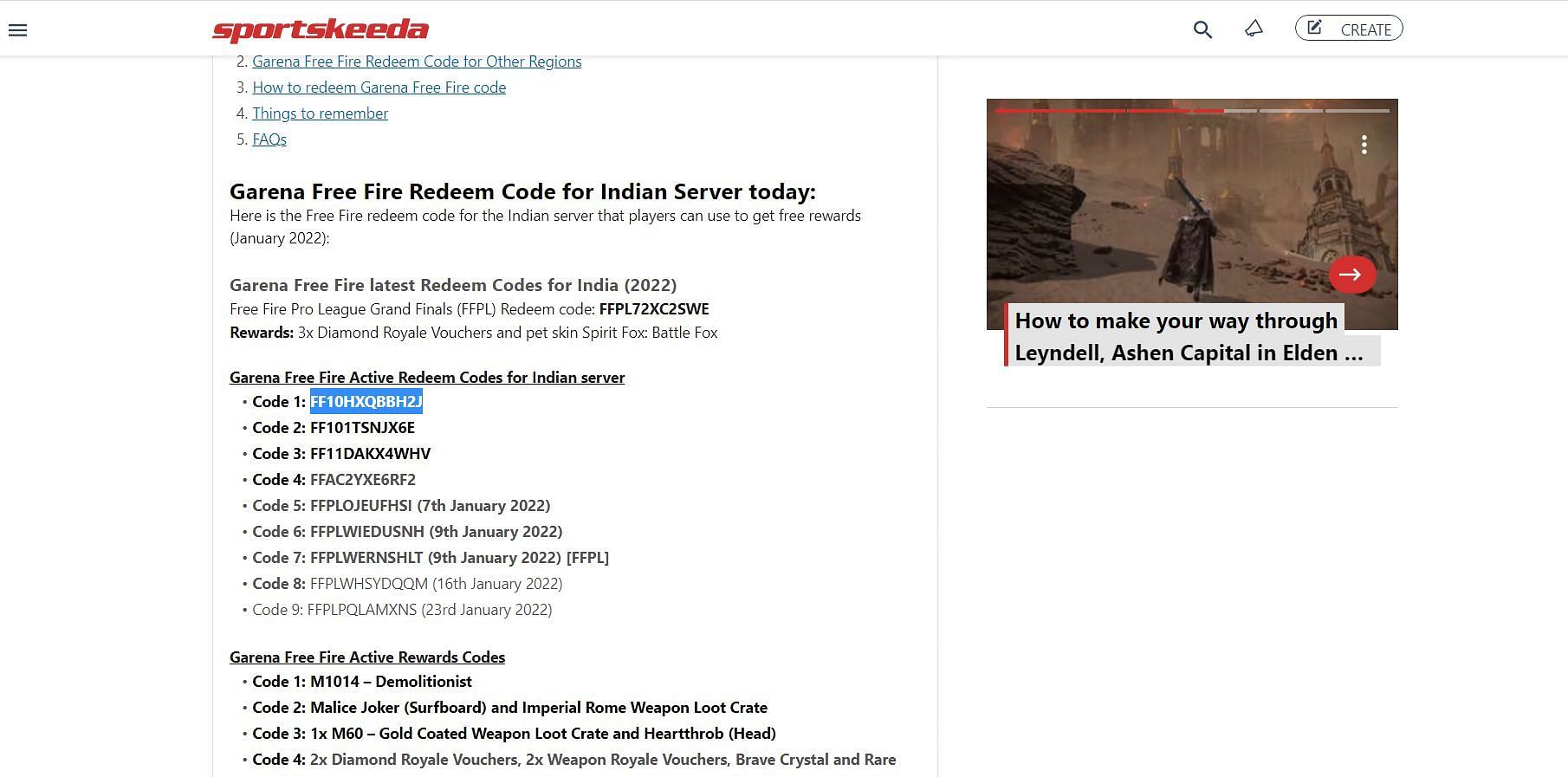Click Code 5 FFPLOJEUFHSI line
The width and height of the screenshot is (1568, 777).
tap(401, 506)
